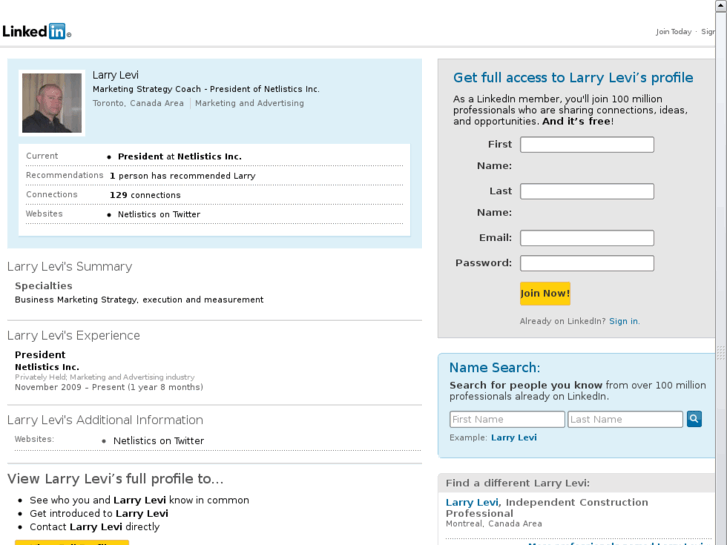Open Netlistics on Twitter under Additional Information
Screen dimensions: 727x545
(159, 441)
